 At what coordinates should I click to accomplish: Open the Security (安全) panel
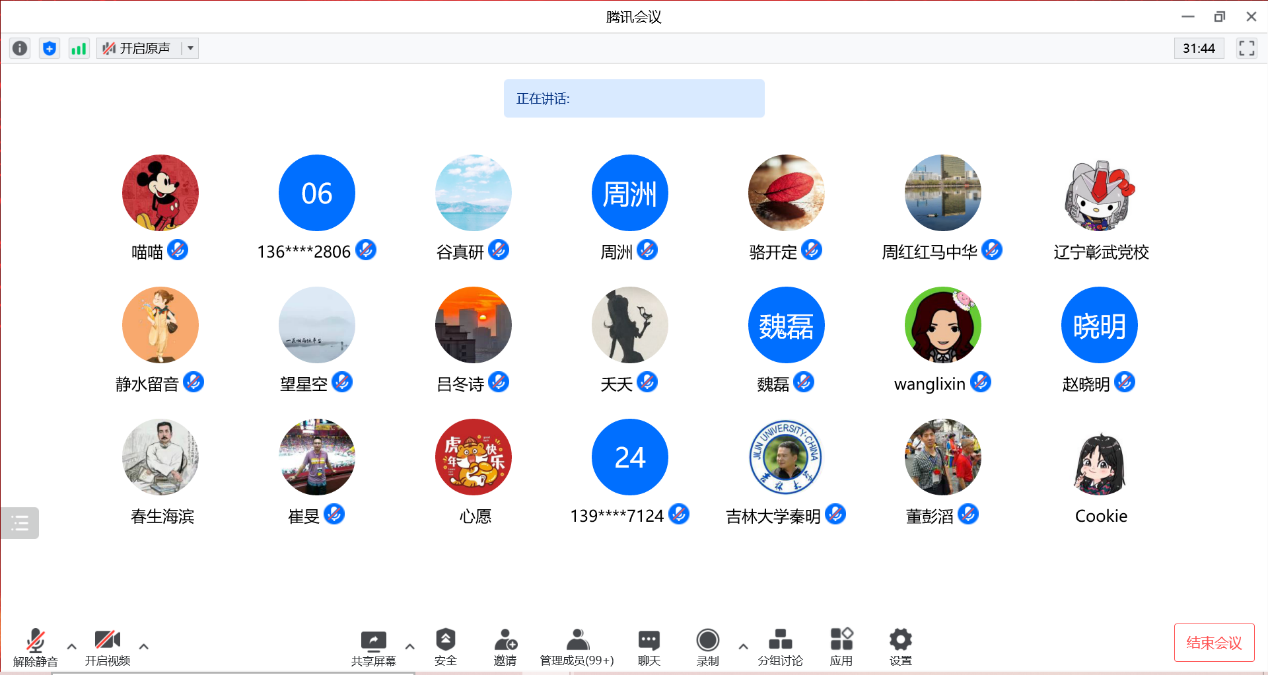point(445,646)
